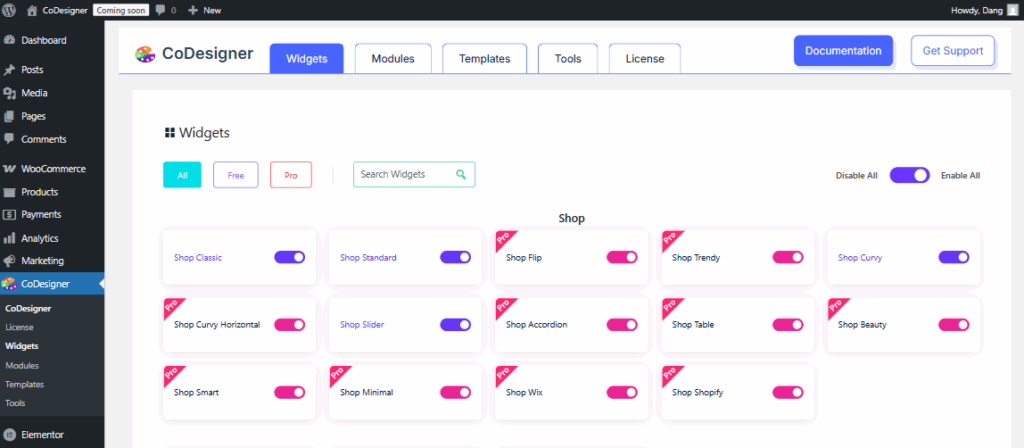Click the Shop Classic widget label
The width and height of the screenshot is (1024, 448).
click(x=198, y=258)
